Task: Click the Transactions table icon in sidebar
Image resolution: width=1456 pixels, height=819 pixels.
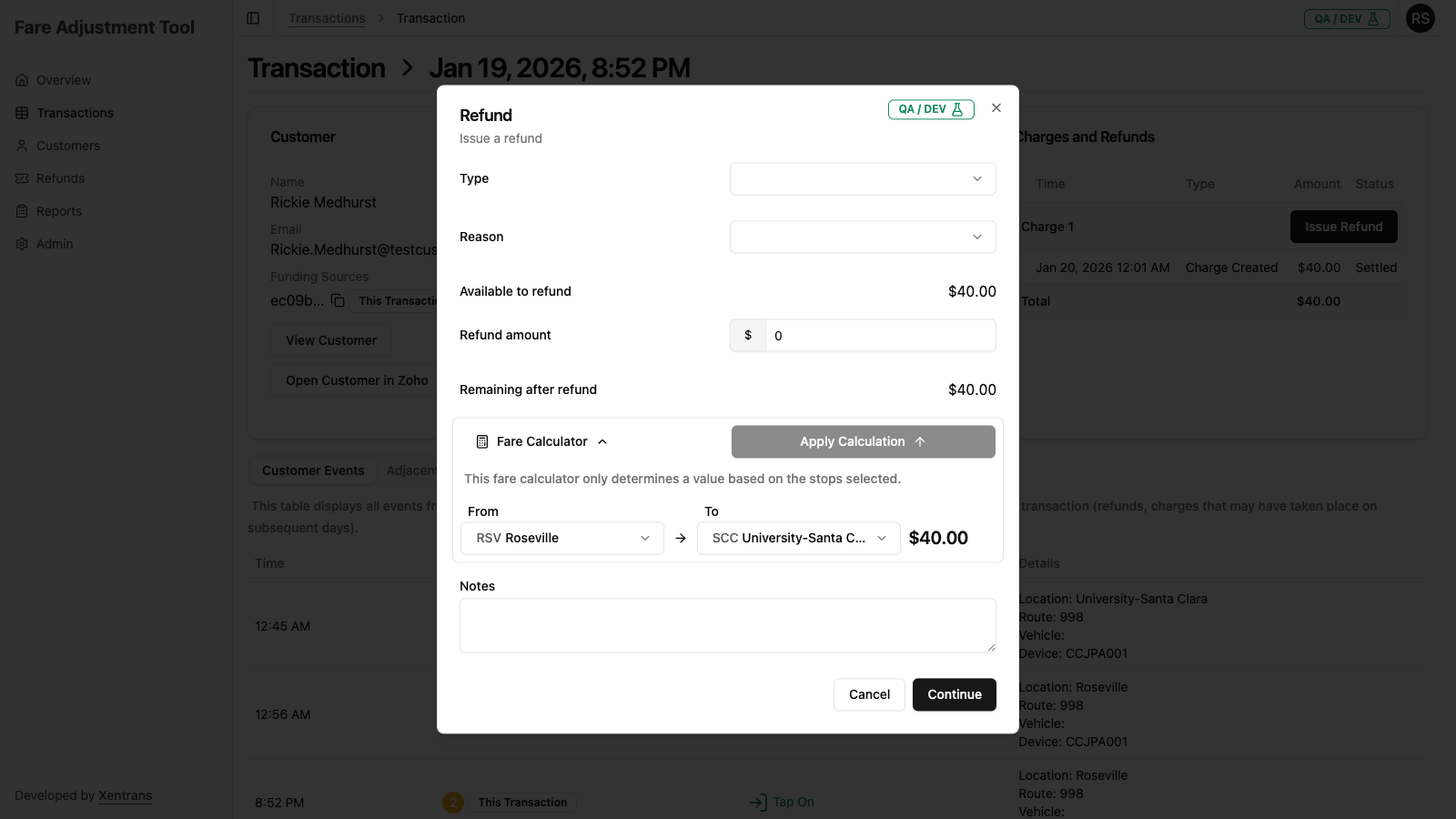Action: coord(22,113)
